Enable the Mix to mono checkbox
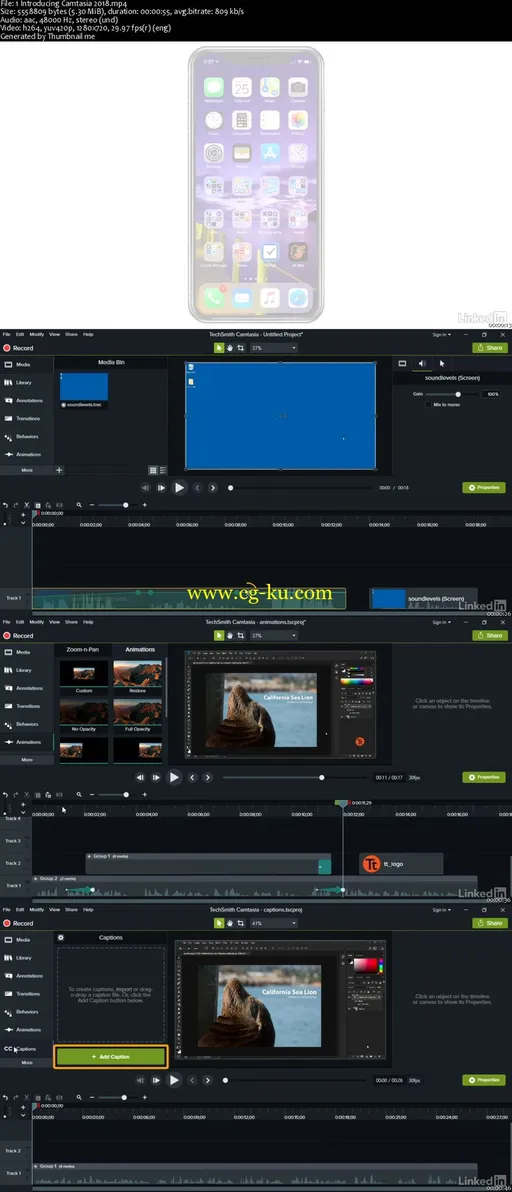This screenshot has height=1192, width=512. (x=429, y=404)
